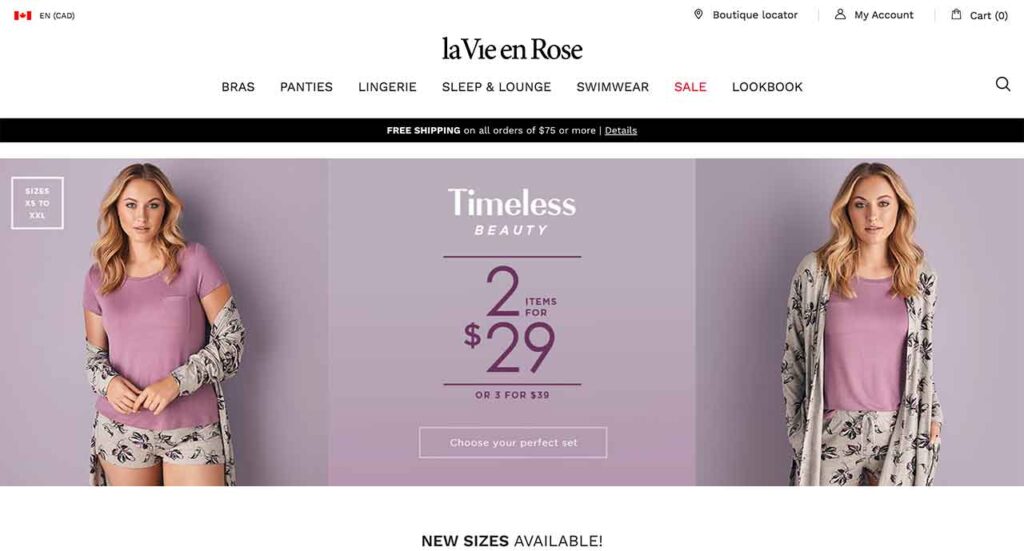Open the PANTIES menu

306,87
